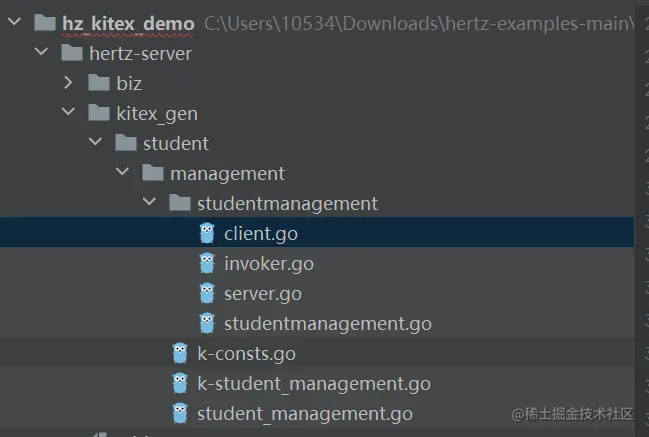Click the studentmanagement folder icon

pos(180,203)
